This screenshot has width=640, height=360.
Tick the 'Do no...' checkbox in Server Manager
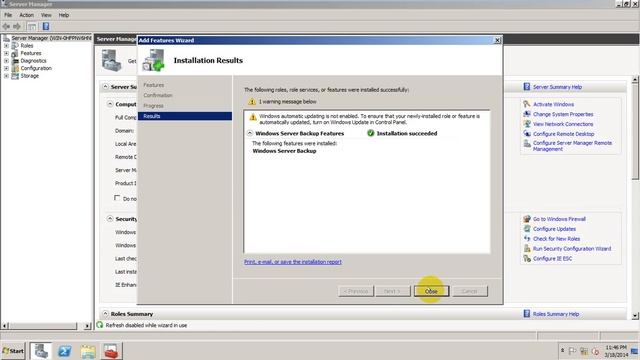coord(117,198)
